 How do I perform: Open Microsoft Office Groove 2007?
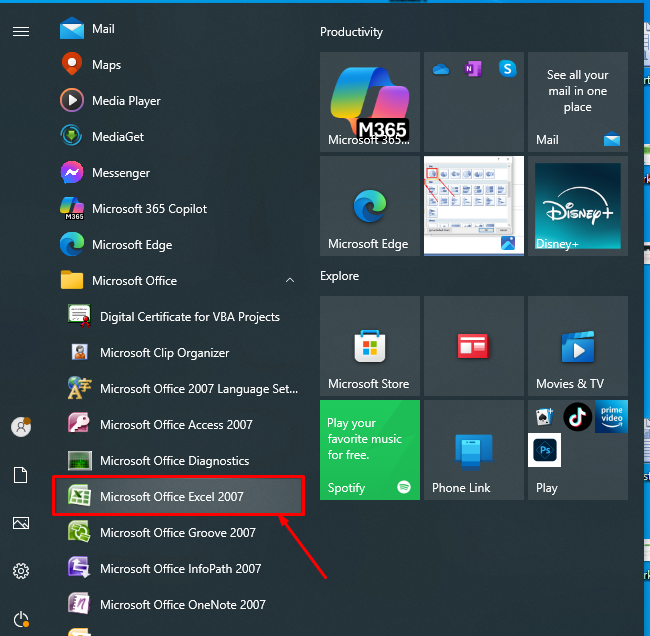pos(179,532)
